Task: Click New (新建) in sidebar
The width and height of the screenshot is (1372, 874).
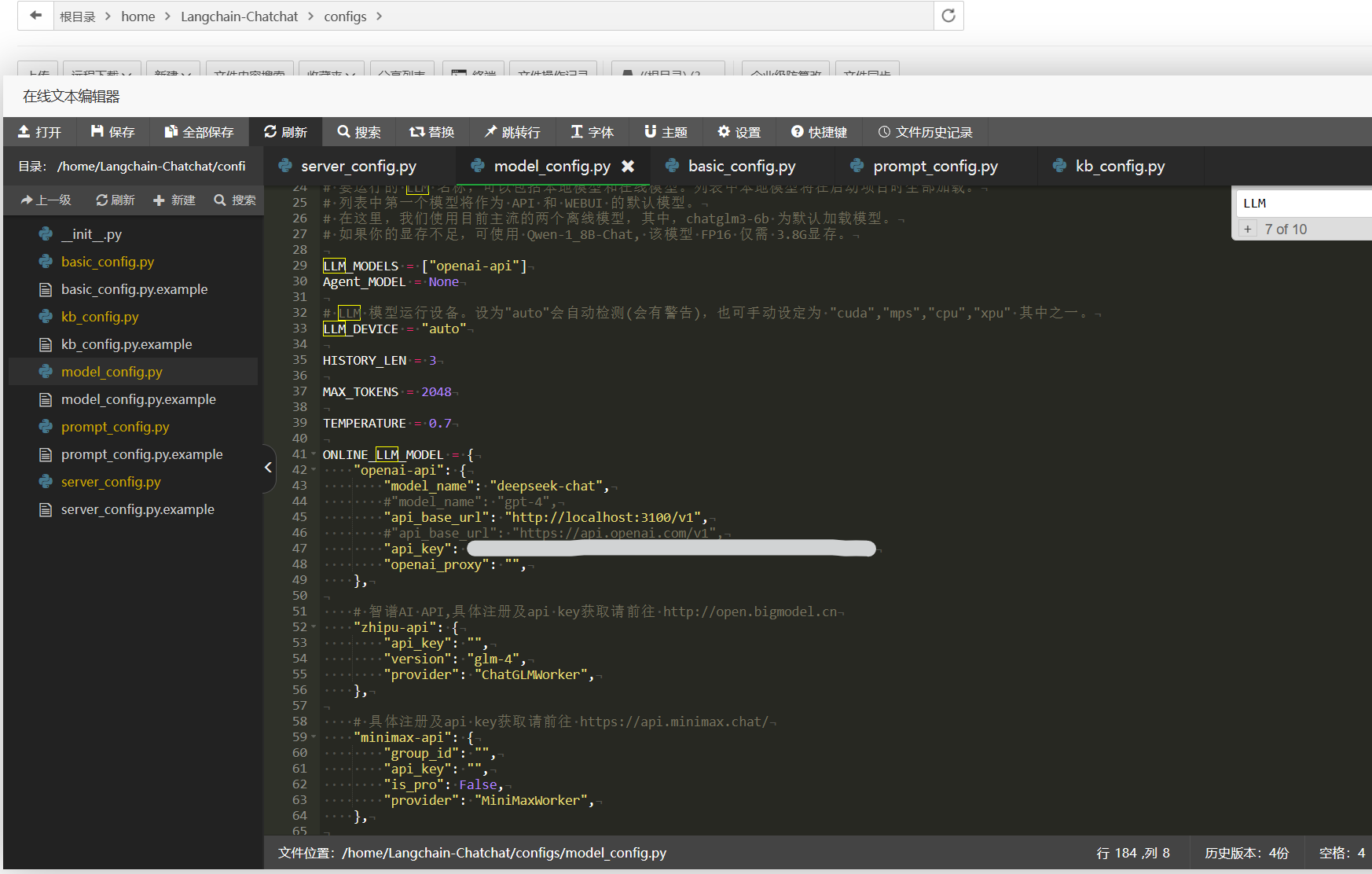Action: 174,200
